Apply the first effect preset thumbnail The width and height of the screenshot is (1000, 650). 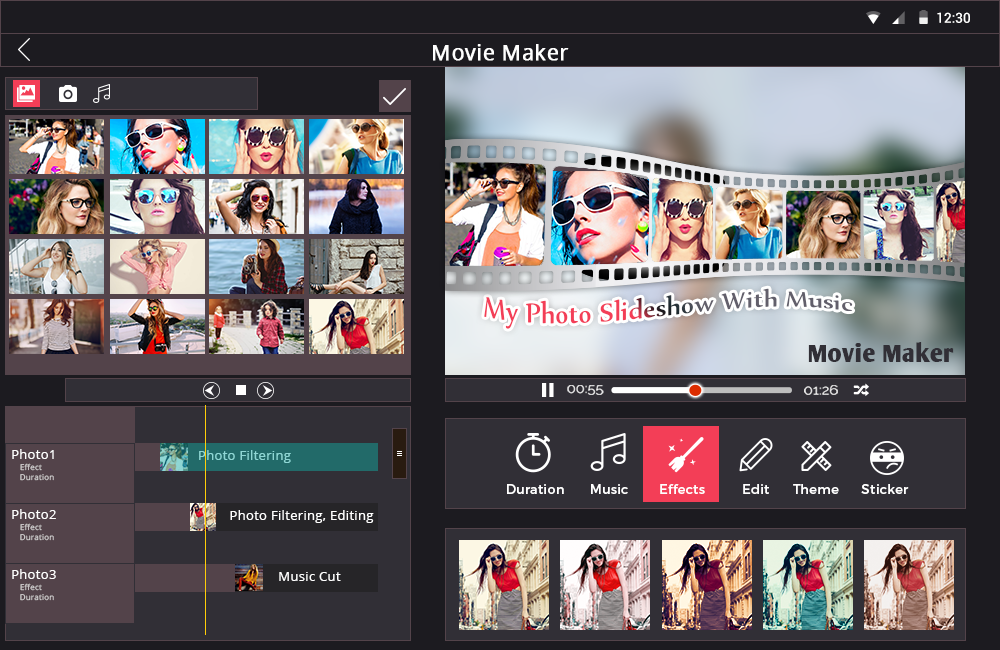(x=504, y=585)
